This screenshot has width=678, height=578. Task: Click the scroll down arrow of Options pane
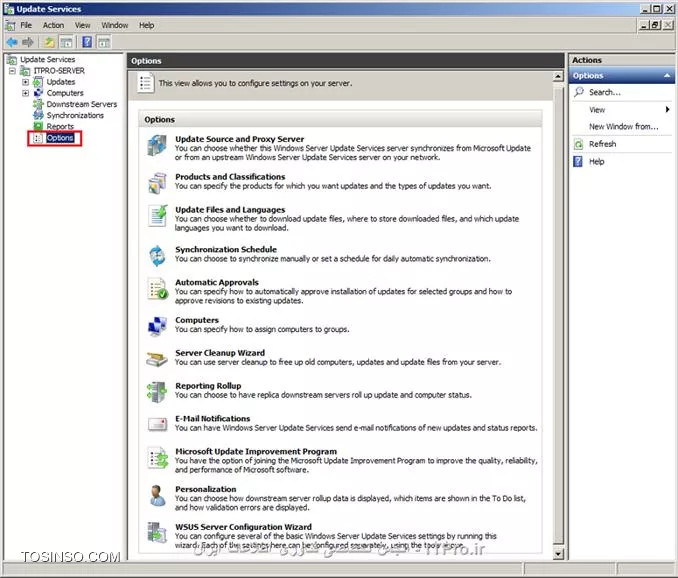(558, 554)
